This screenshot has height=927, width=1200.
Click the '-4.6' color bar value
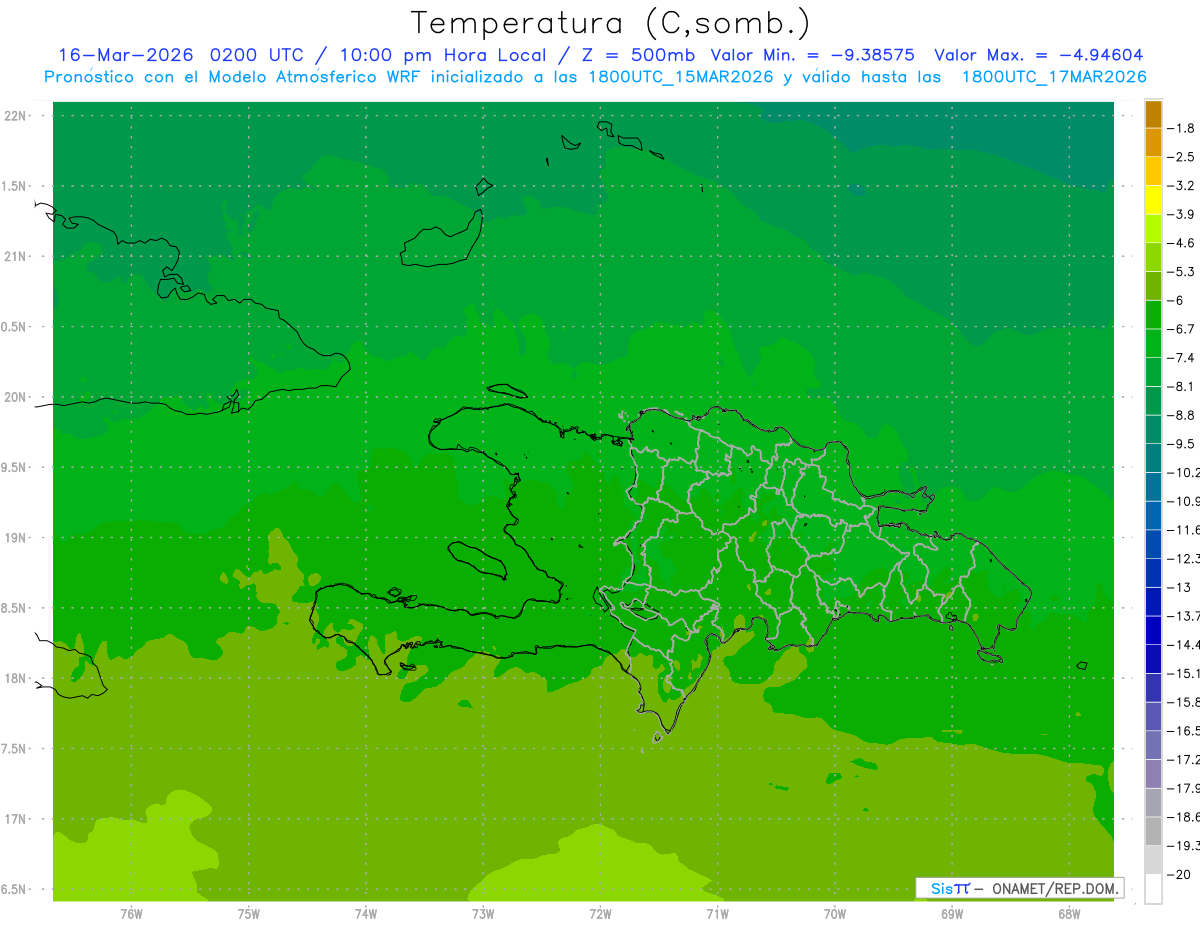click(1180, 243)
